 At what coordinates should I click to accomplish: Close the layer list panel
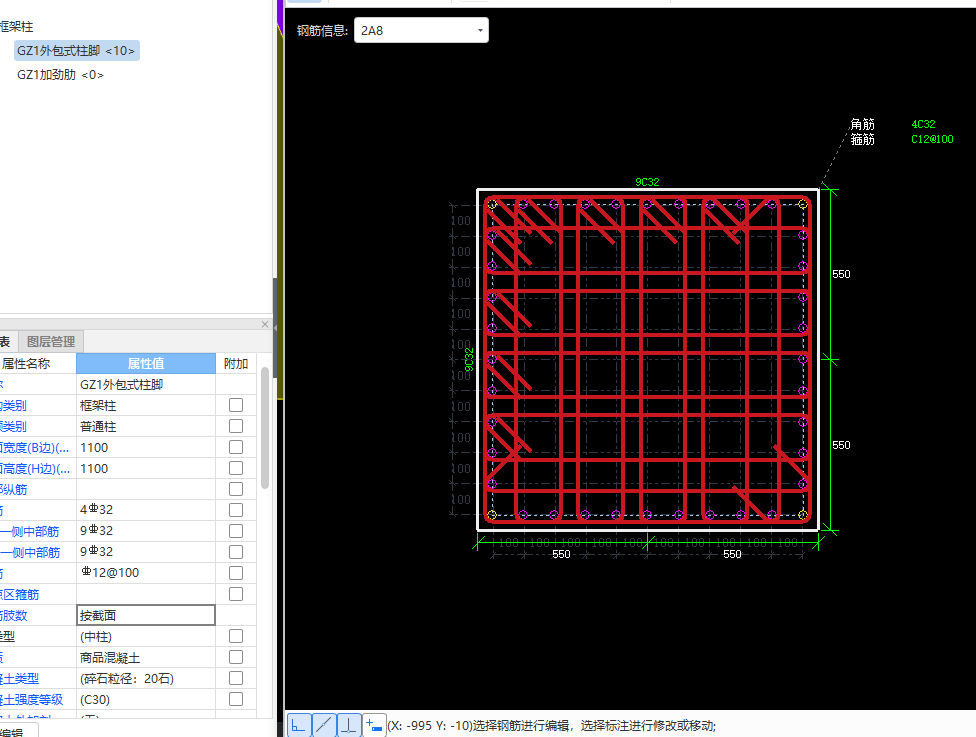(x=265, y=324)
